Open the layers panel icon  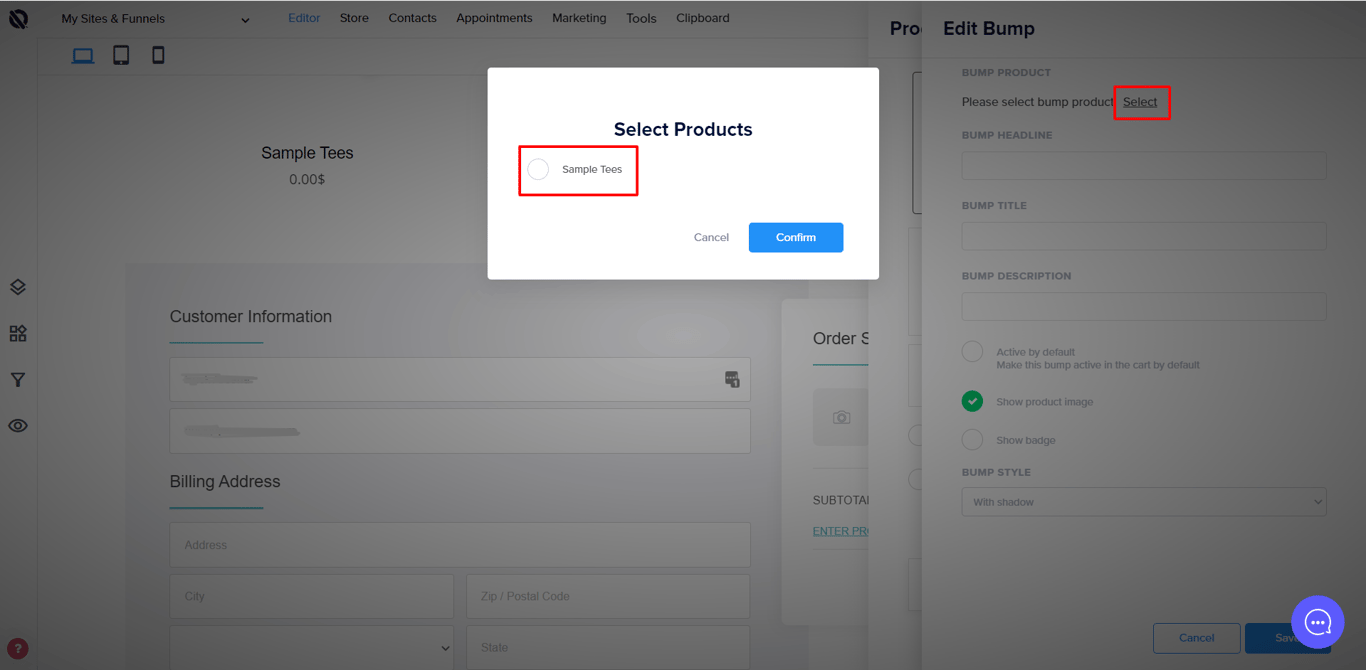tap(18, 287)
